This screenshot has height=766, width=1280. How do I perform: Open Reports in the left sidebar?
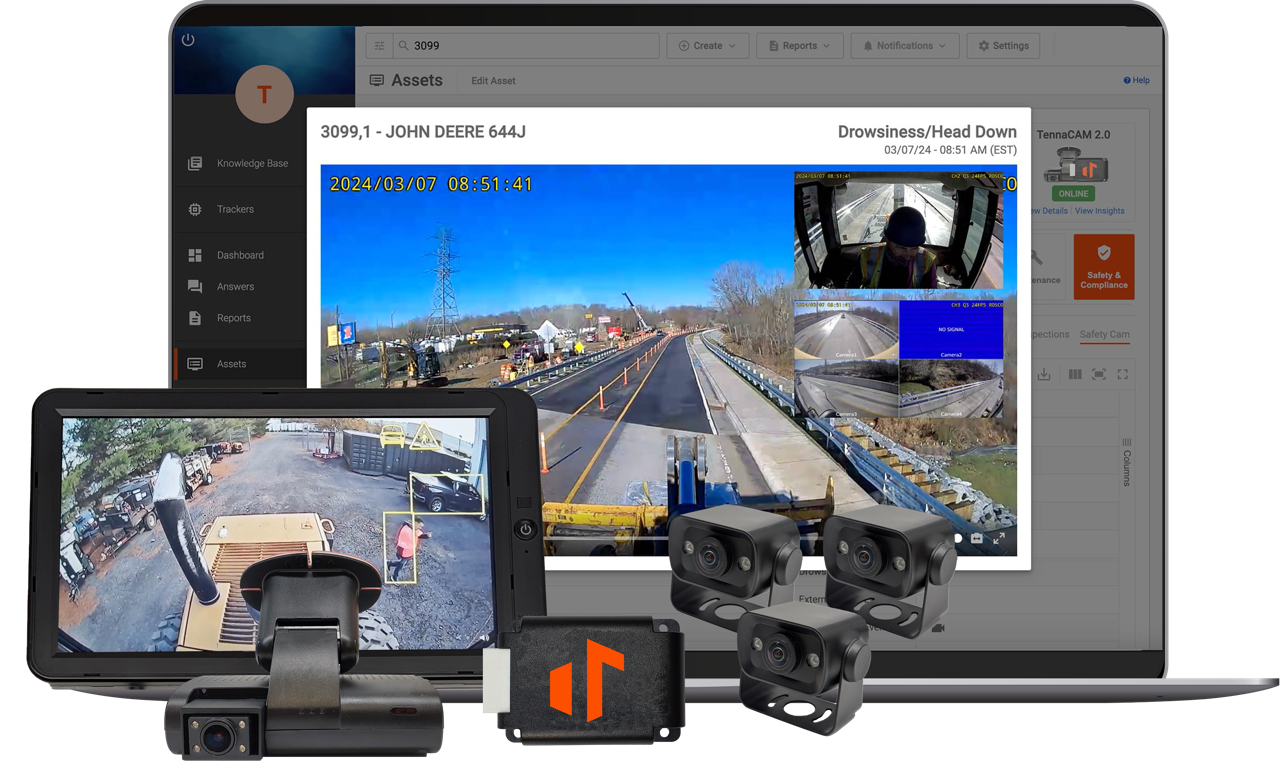click(x=234, y=318)
